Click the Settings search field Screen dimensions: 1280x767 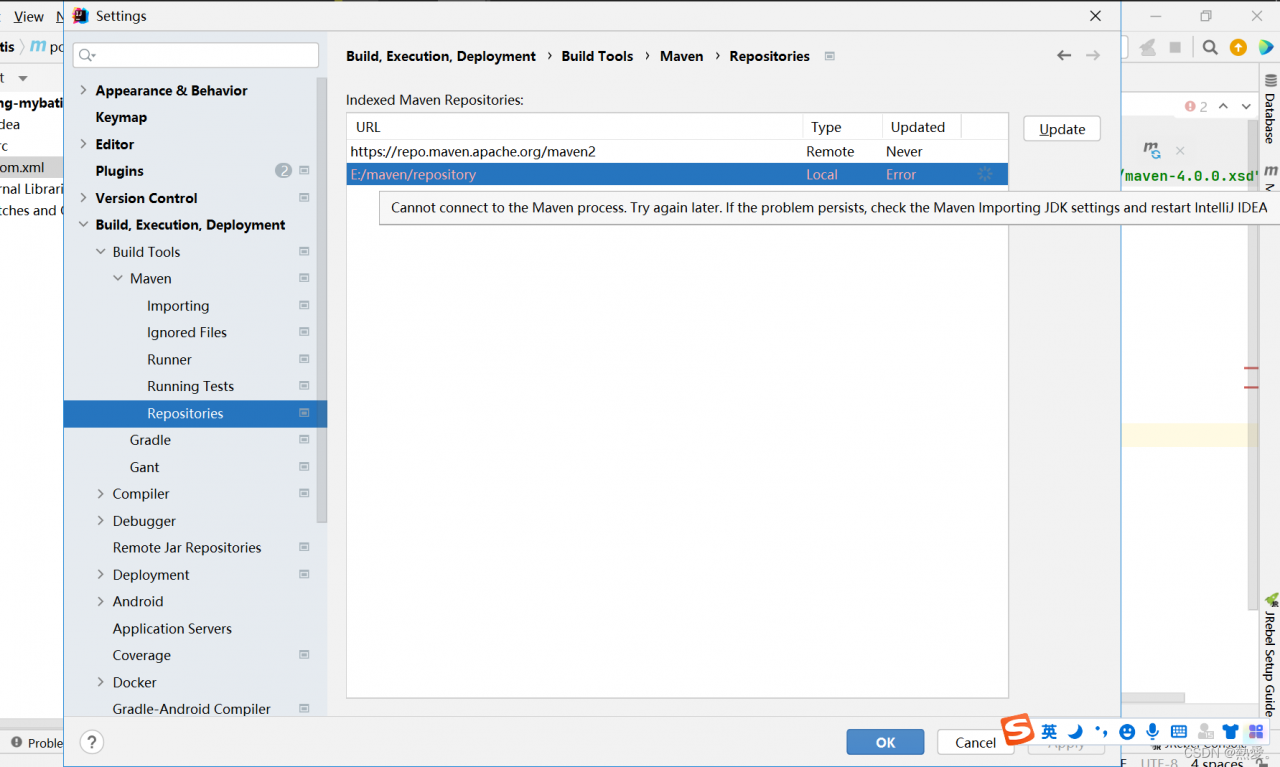[x=196, y=55]
